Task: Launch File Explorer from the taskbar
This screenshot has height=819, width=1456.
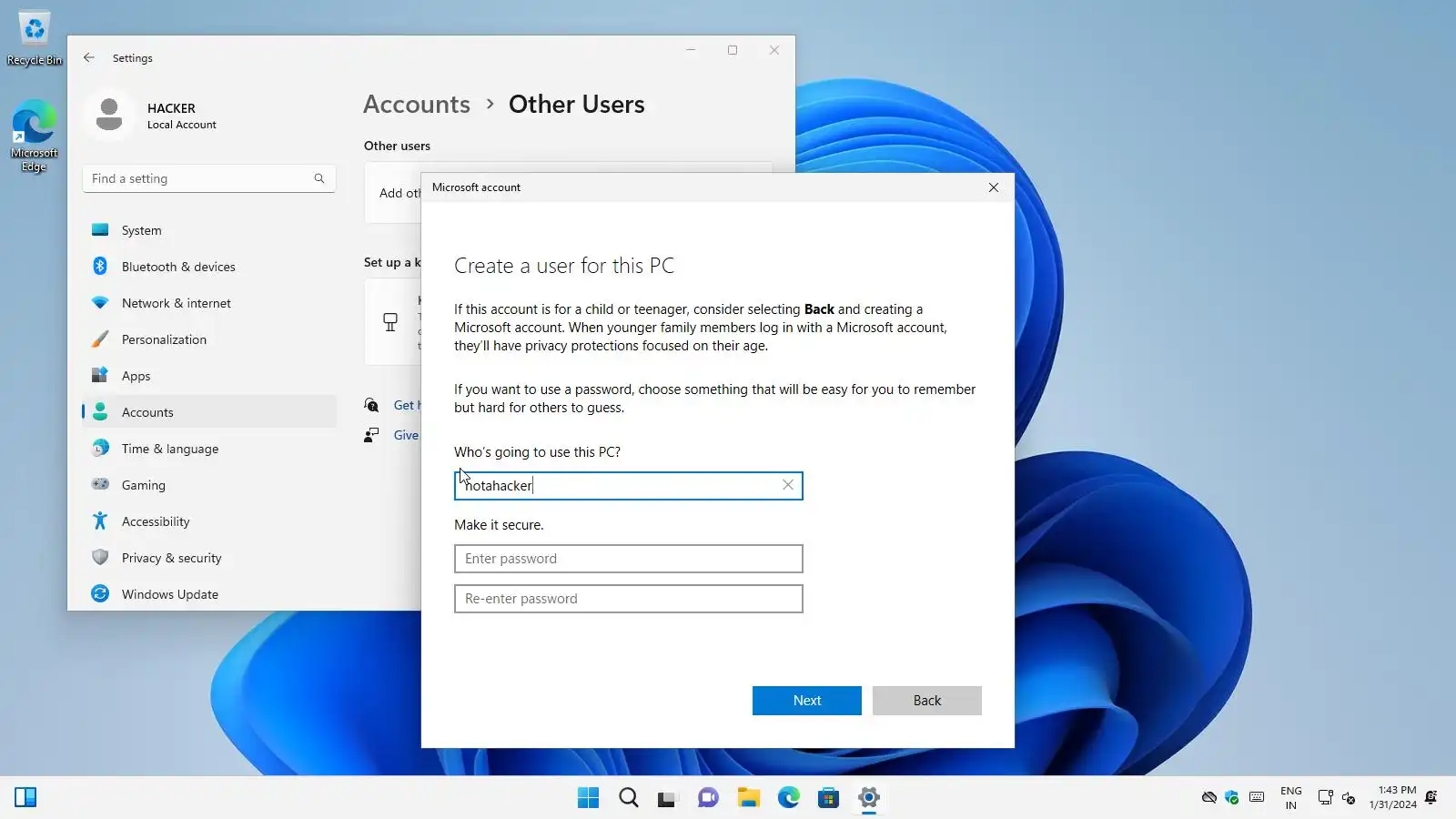Action: 749,798
